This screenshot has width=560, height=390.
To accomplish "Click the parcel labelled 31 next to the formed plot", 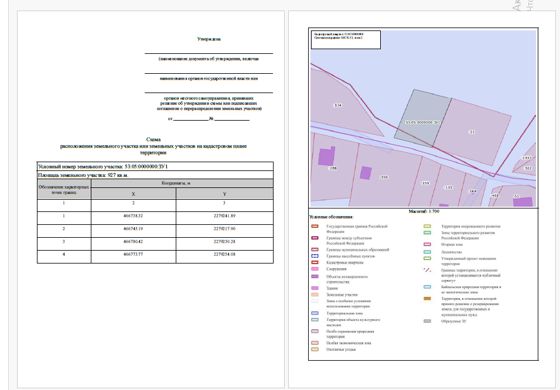I will [472, 132].
